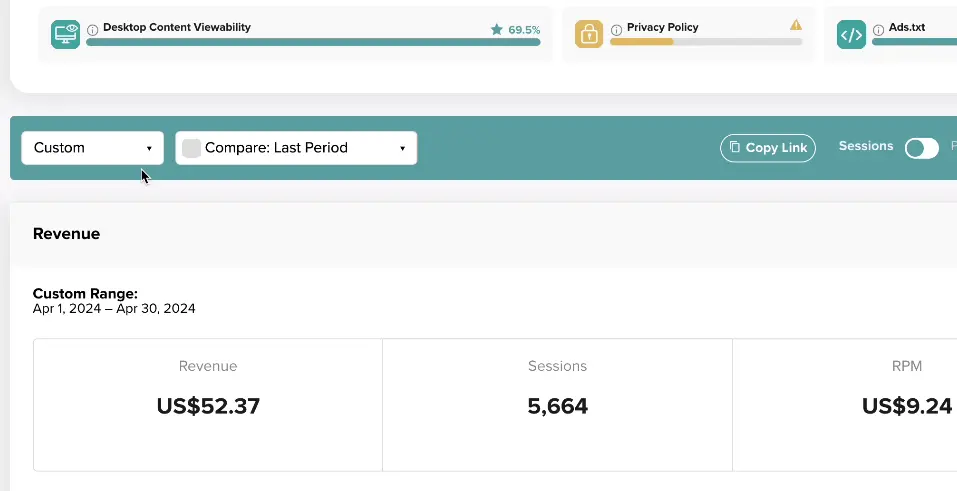Expand the Compare: Last Period dropdown
957x491 pixels.
click(x=296, y=148)
